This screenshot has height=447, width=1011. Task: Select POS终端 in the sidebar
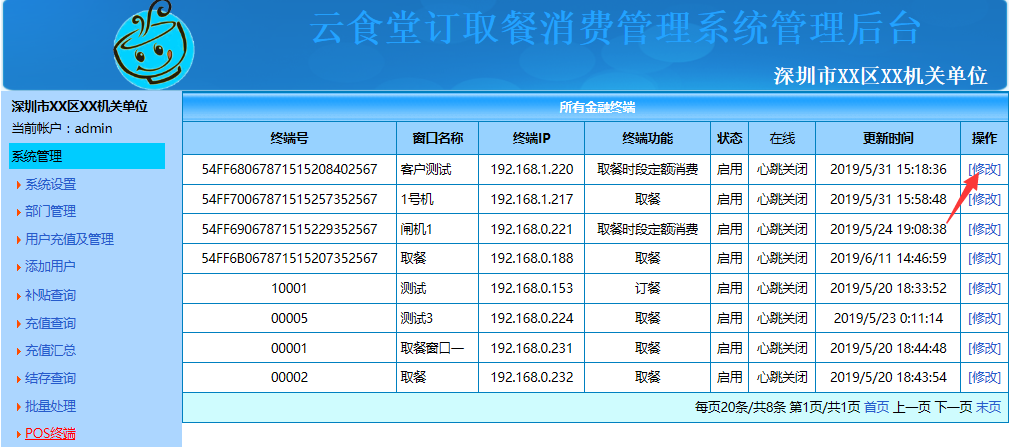tap(50, 434)
